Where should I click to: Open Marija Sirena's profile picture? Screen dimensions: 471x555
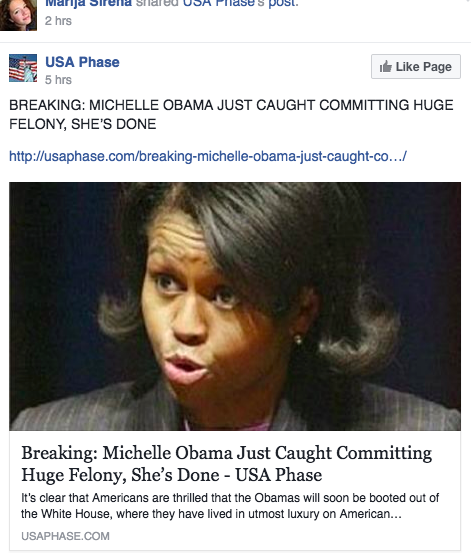[x=18, y=15]
